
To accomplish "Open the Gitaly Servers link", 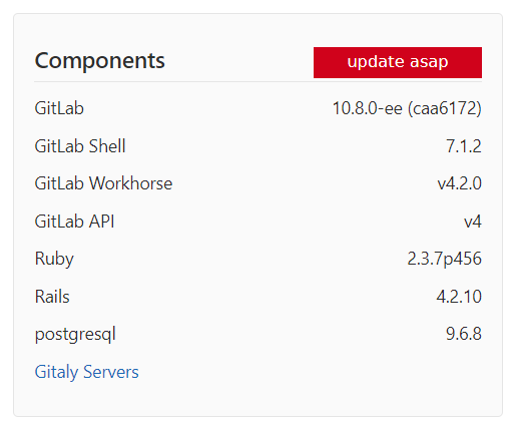I will 87,372.
